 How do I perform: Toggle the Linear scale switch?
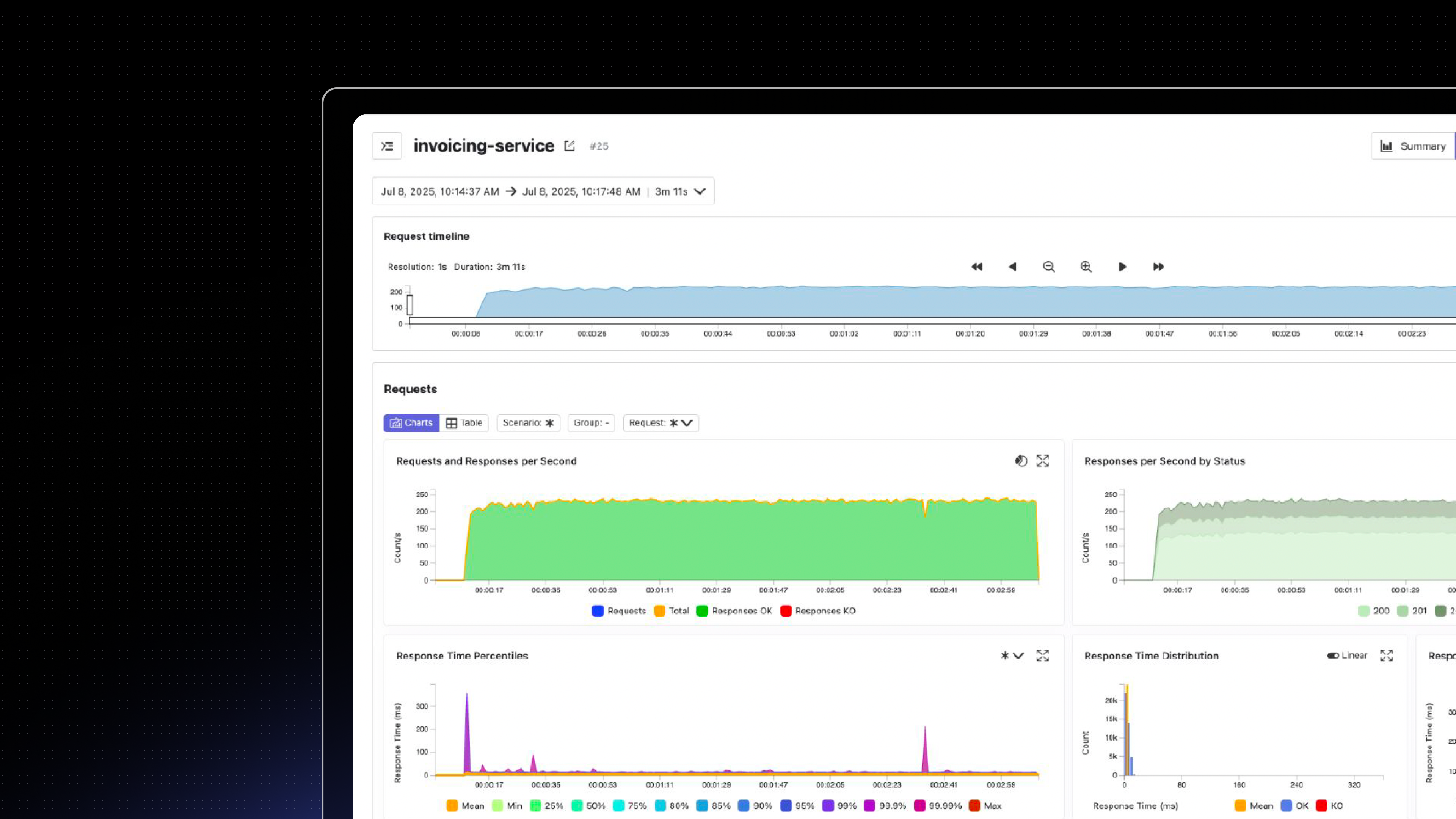pyautogui.click(x=1333, y=655)
